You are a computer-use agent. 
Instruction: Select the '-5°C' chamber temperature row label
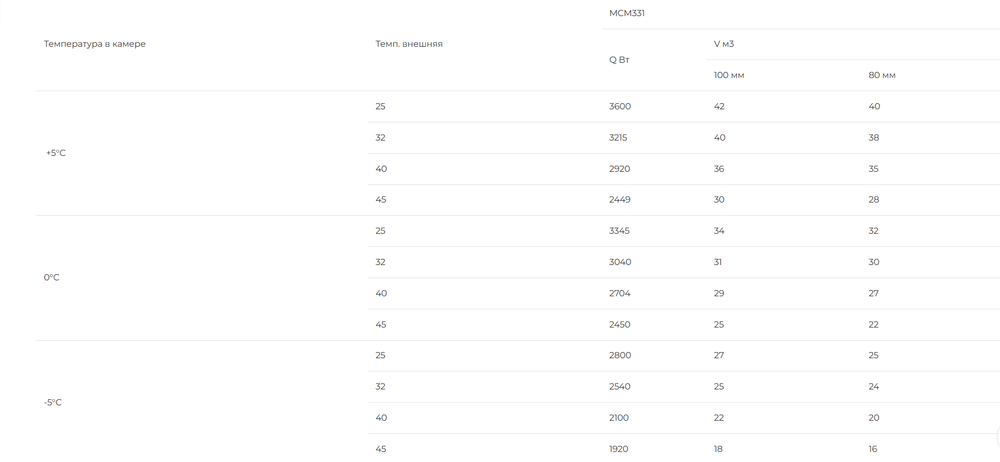(x=53, y=403)
